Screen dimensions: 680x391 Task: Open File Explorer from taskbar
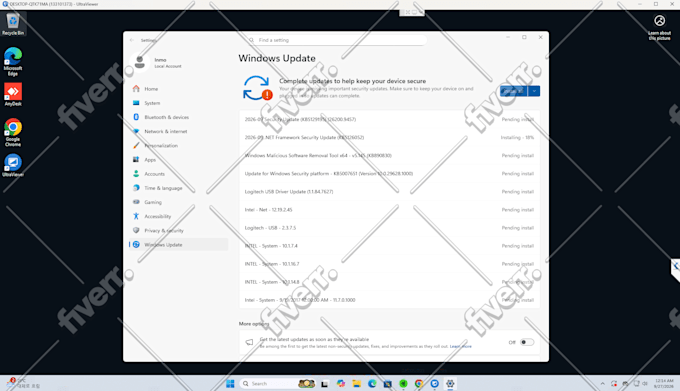point(356,384)
